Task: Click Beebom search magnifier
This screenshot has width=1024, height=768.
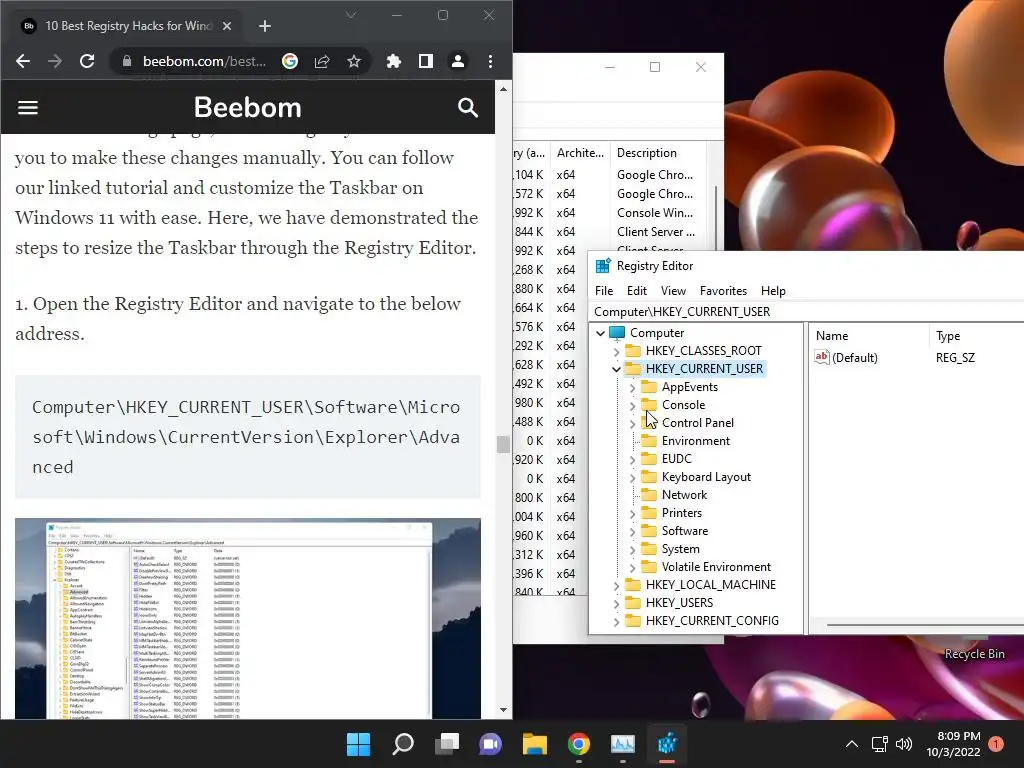Action: (468, 107)
